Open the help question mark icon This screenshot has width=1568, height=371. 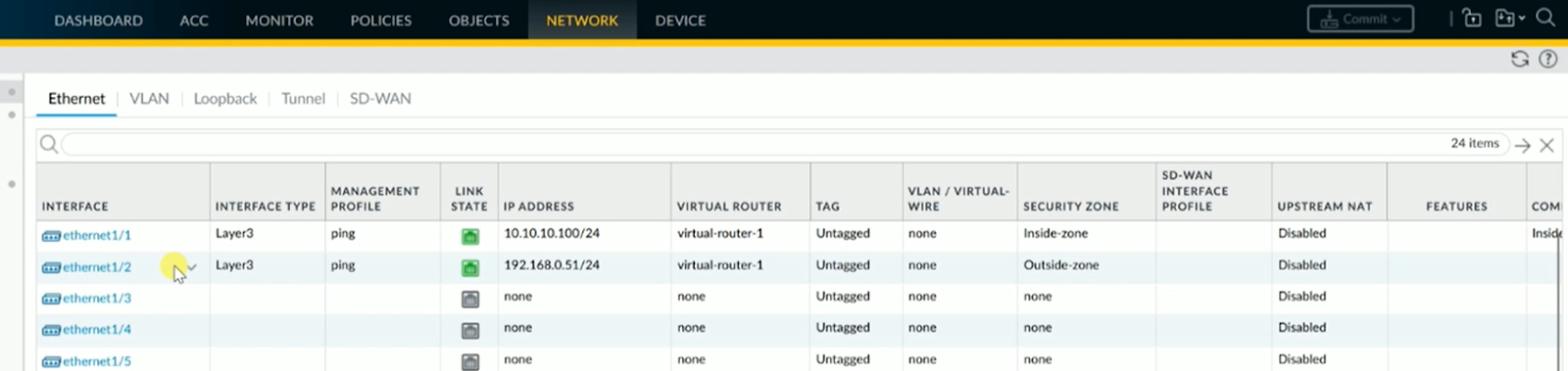coord(1548,59)
